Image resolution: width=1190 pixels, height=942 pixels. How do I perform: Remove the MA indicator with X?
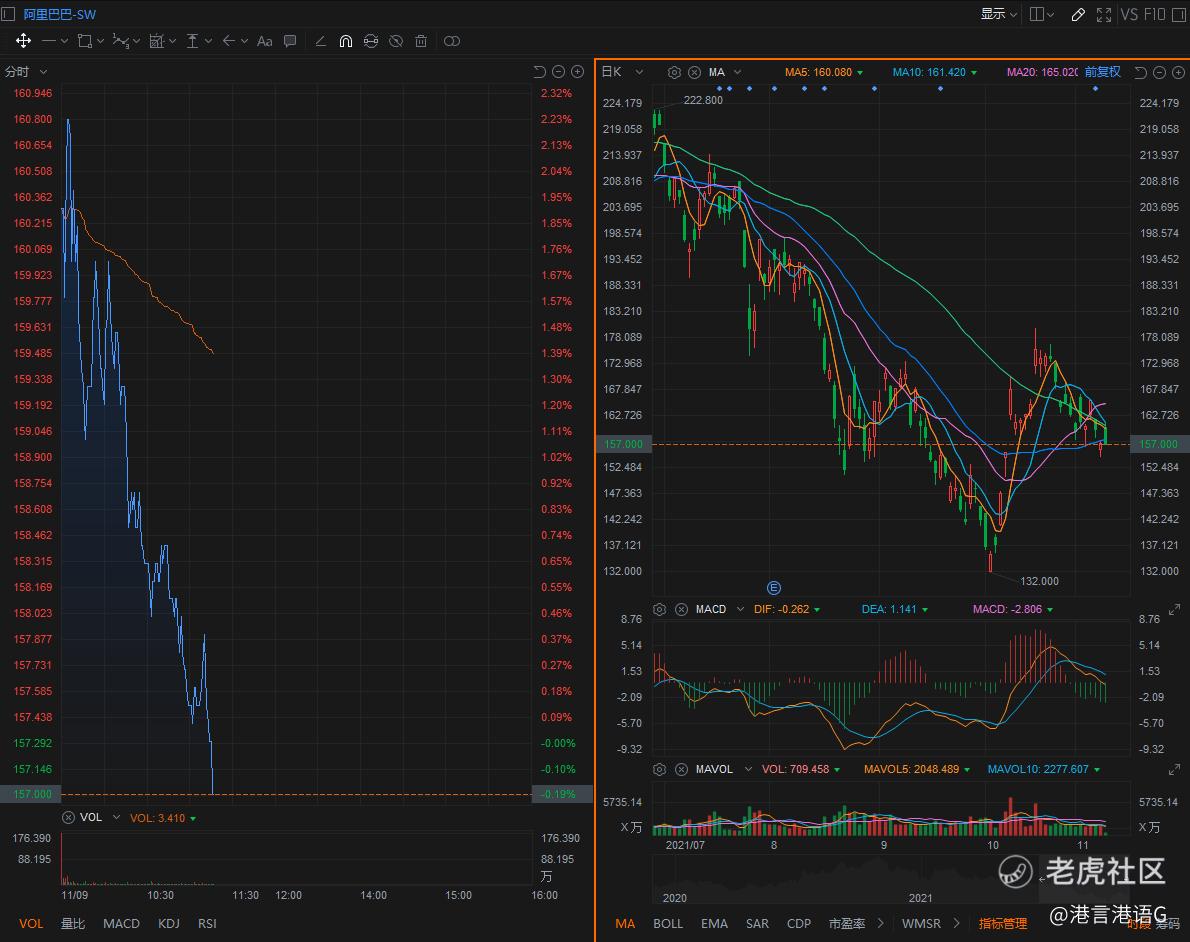[694, 72]
